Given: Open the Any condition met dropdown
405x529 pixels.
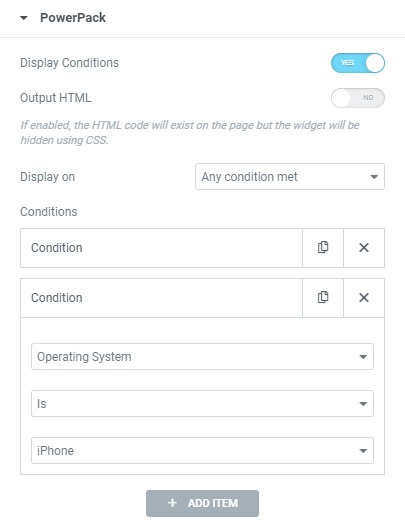Looking at the screenshot, I should pos(290,176).
